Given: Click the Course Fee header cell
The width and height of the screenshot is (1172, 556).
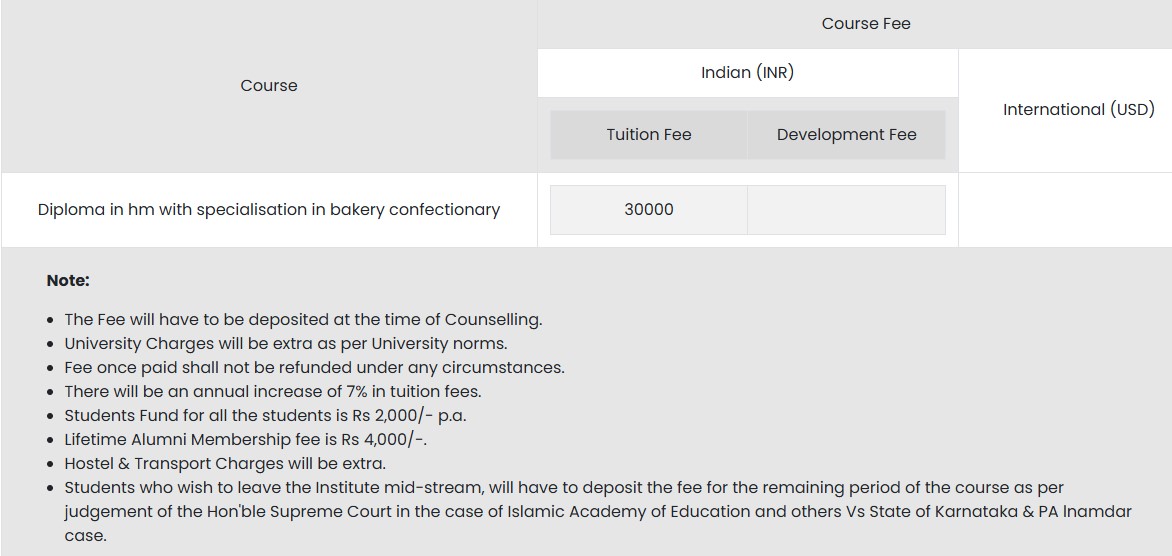Looking at the screenshot, I should [x=865, y=24].
